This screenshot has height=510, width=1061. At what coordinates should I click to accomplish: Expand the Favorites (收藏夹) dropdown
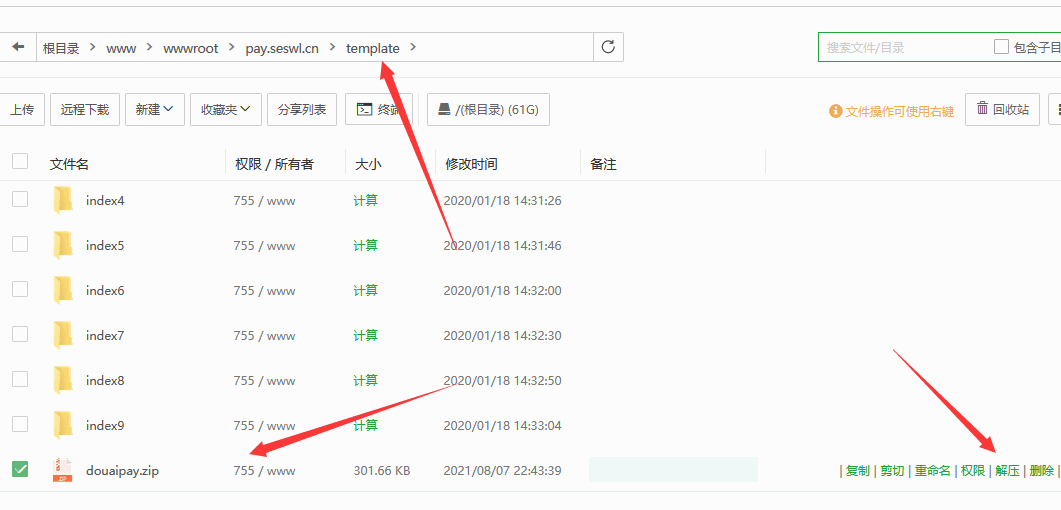click(226, 110)
